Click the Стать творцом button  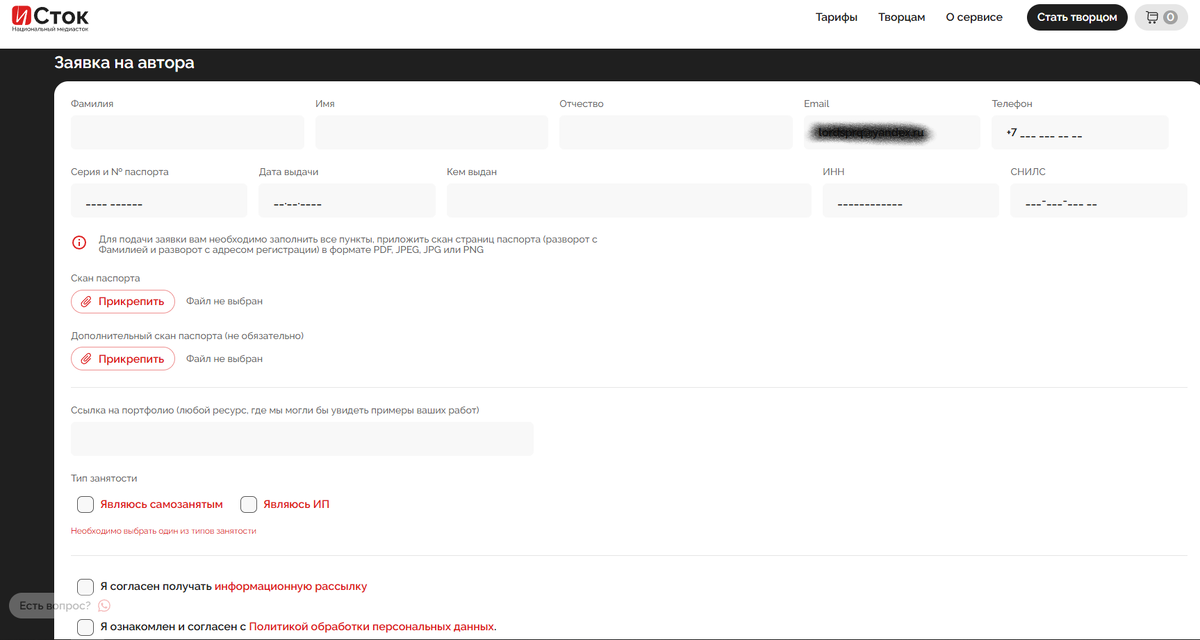pyautogui.click(x=1077, y=17)
